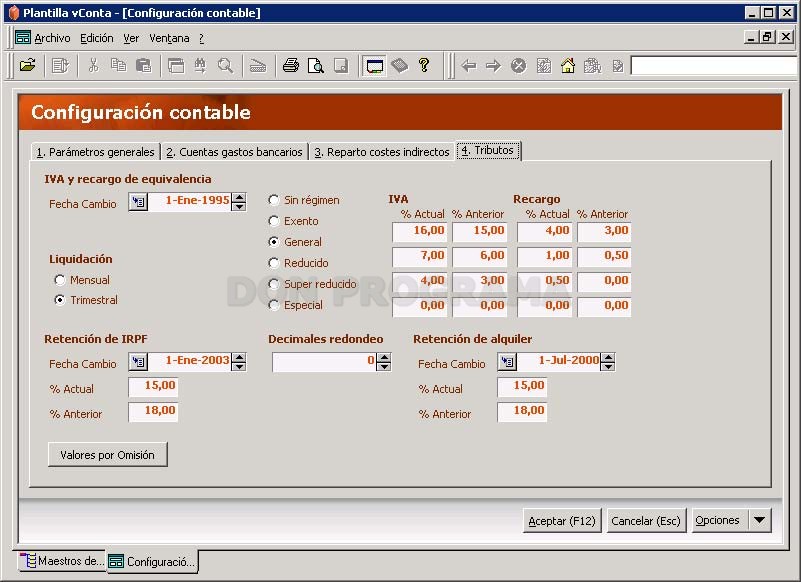Decrease the Retención de alquiler date spinner
Screen dimensions: 801x582
(608, 366)
